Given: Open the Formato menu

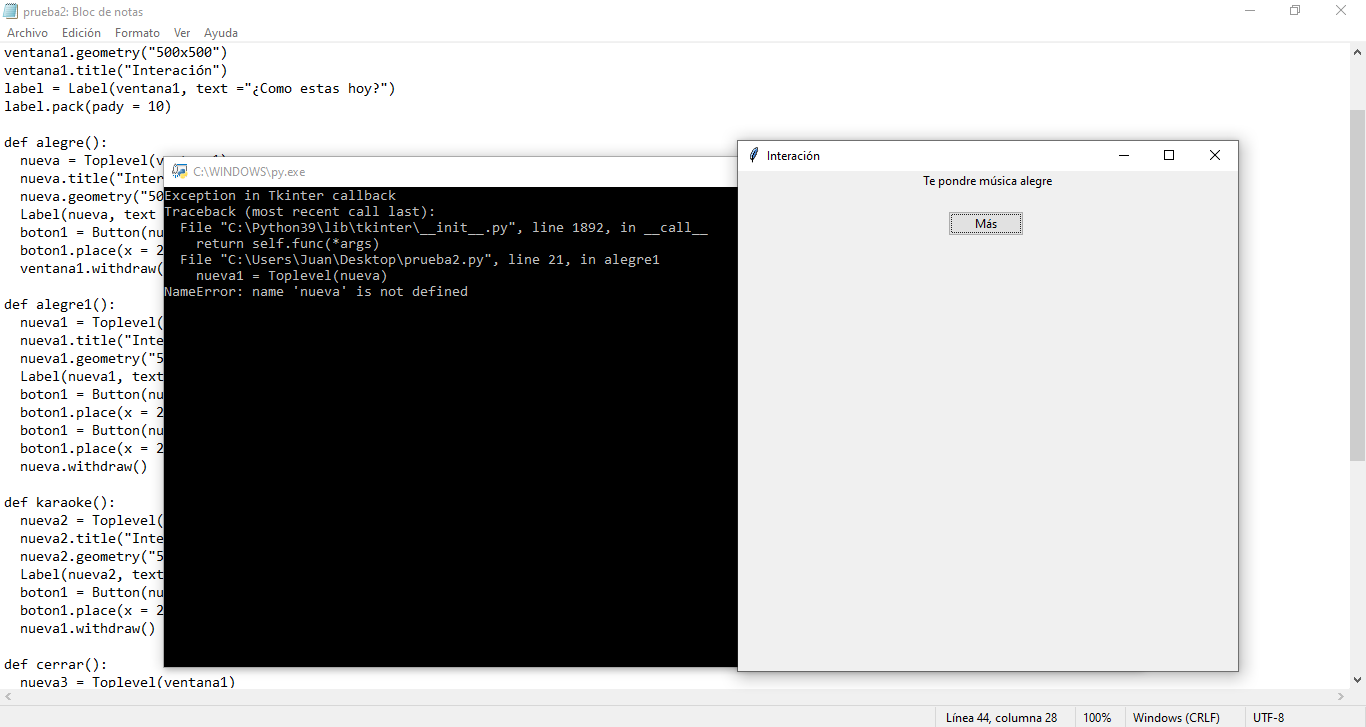Looking at the screenshot, I should click(137, 33).
